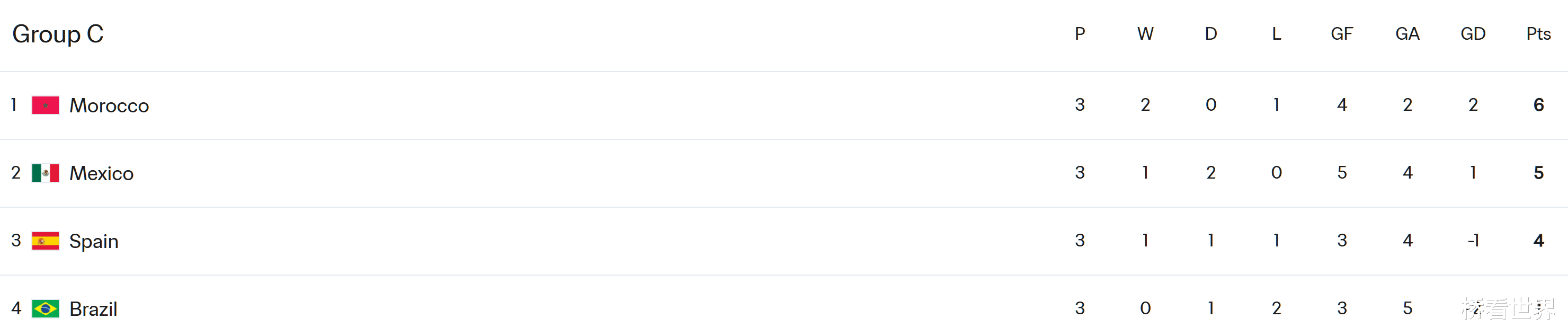Click the GA column header

click(x=1407, y=34)
